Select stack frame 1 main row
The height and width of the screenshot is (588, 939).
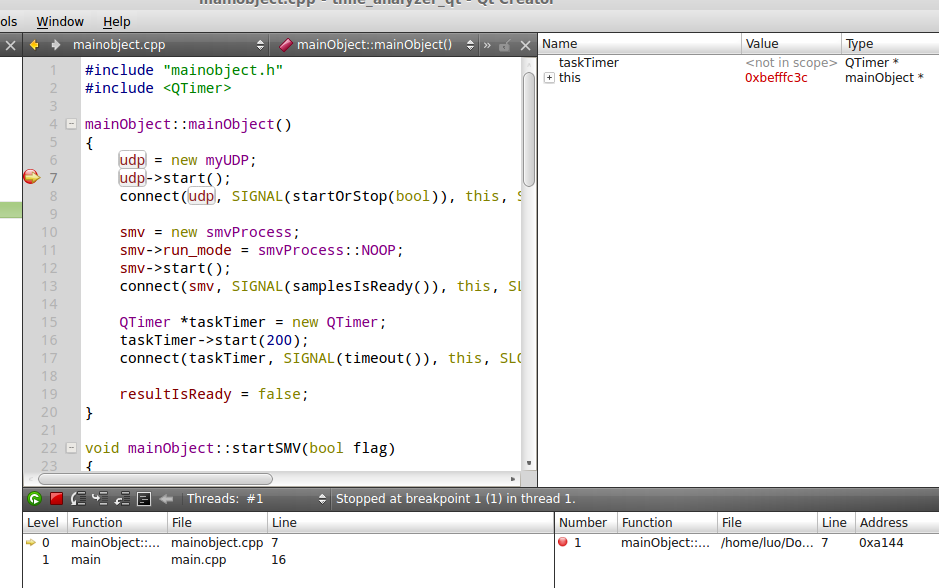[289, 560]
